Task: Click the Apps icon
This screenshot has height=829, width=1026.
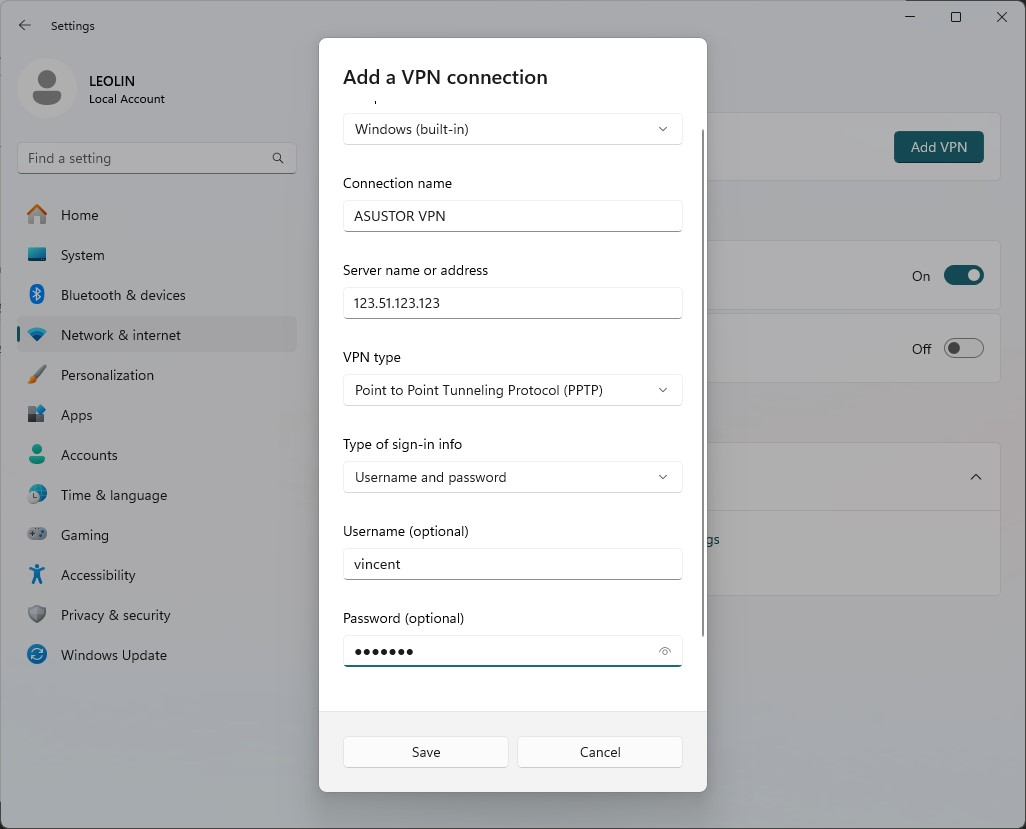Action: point(37,415)
